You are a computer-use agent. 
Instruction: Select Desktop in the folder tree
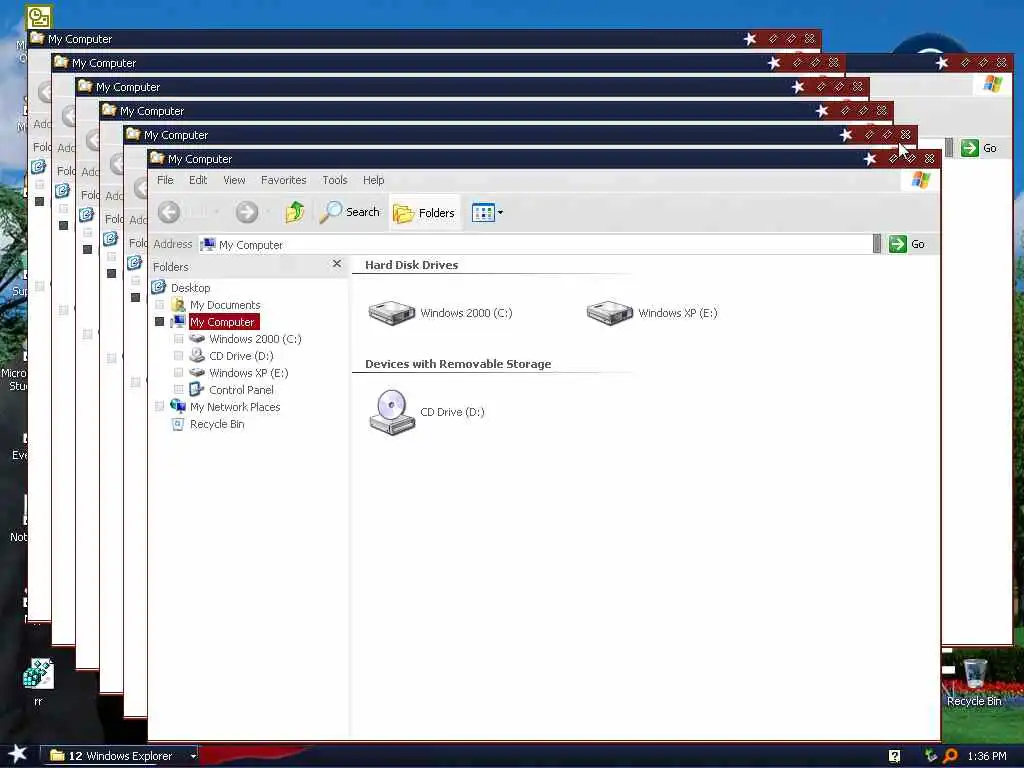click(x=190, y=287)
